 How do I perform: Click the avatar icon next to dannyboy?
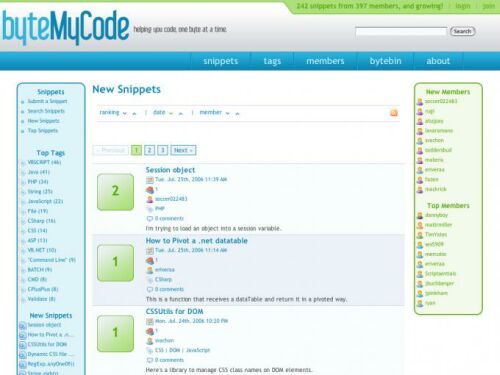pos(420,216)
